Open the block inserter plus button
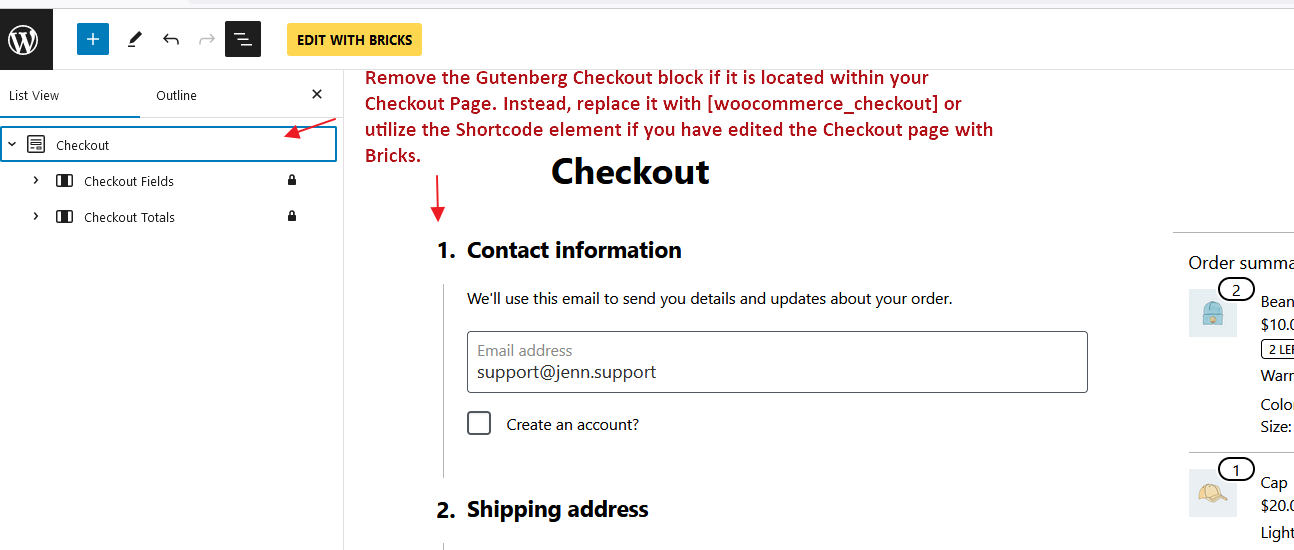1294x550 pixels. (93, 39)
